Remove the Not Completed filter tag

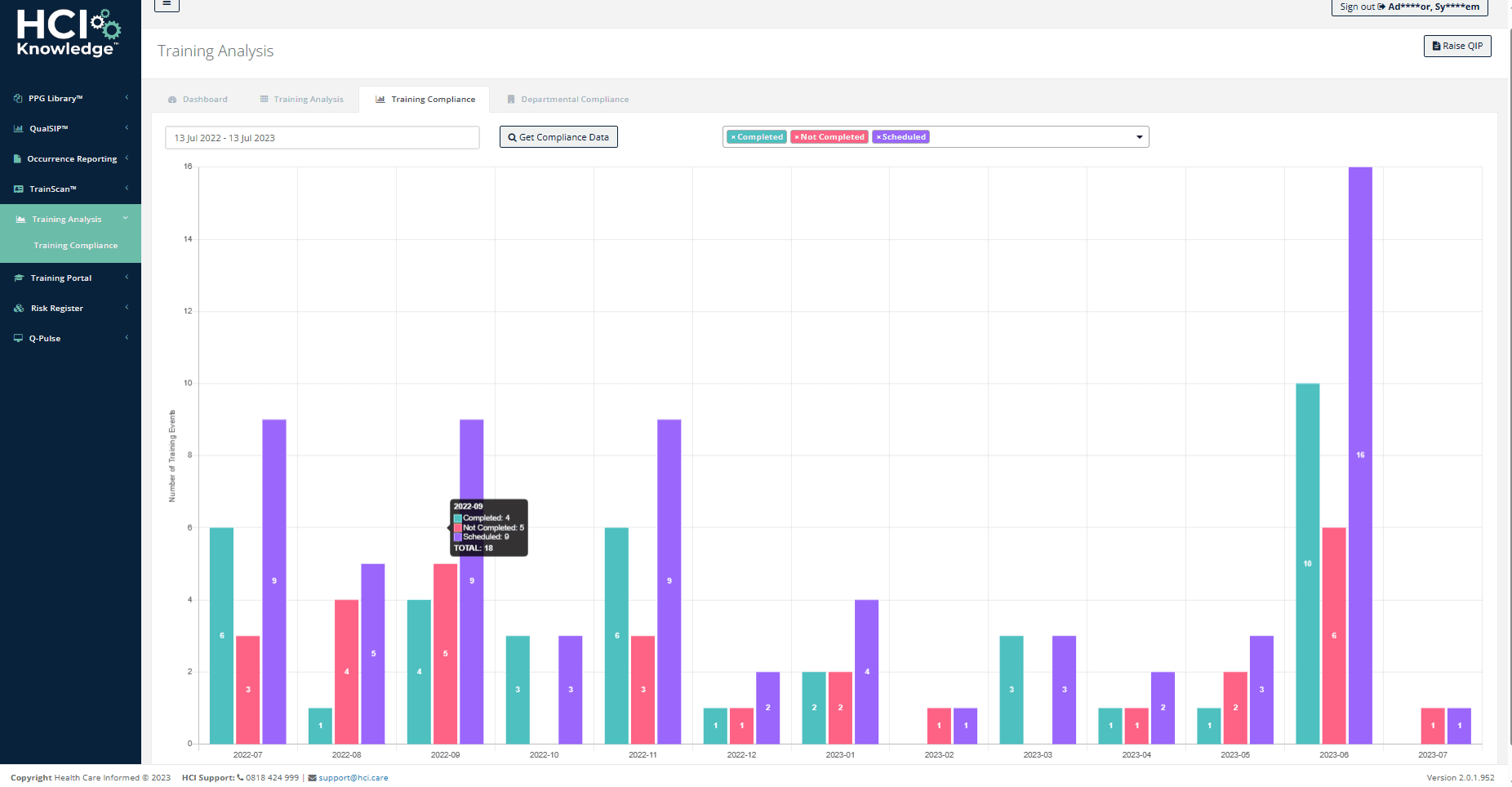click(798, 136)
